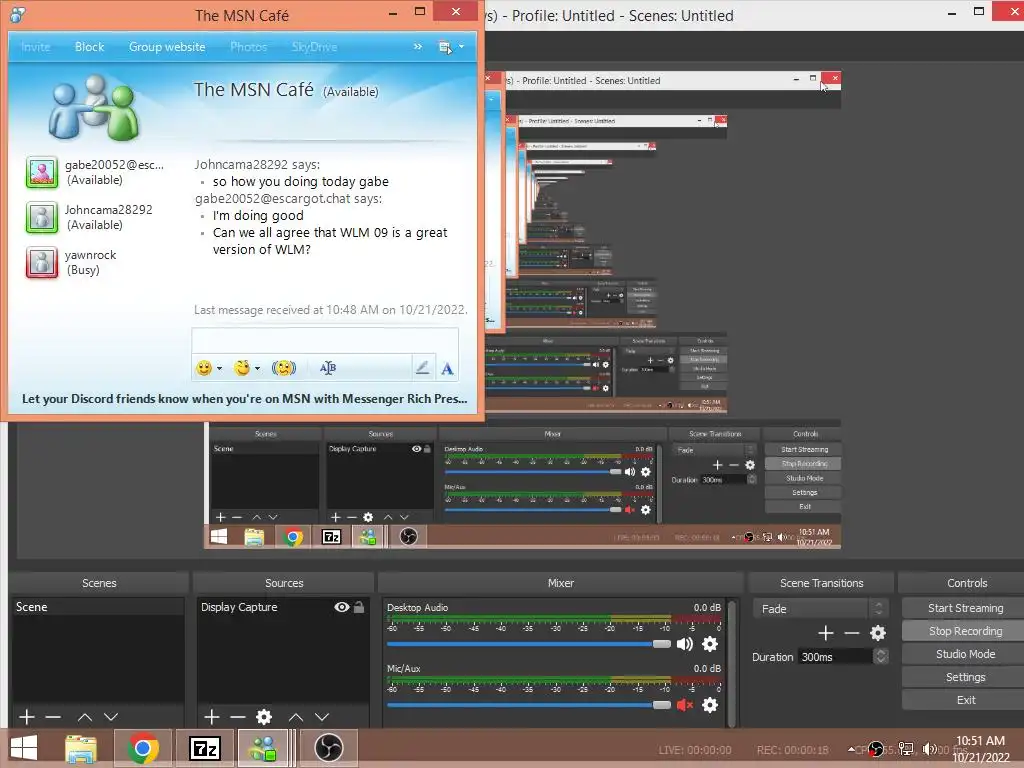The height and width of the screenshot is (768, 1024).
Task: Click the voice clip text icon
Action: click(328, 368)
